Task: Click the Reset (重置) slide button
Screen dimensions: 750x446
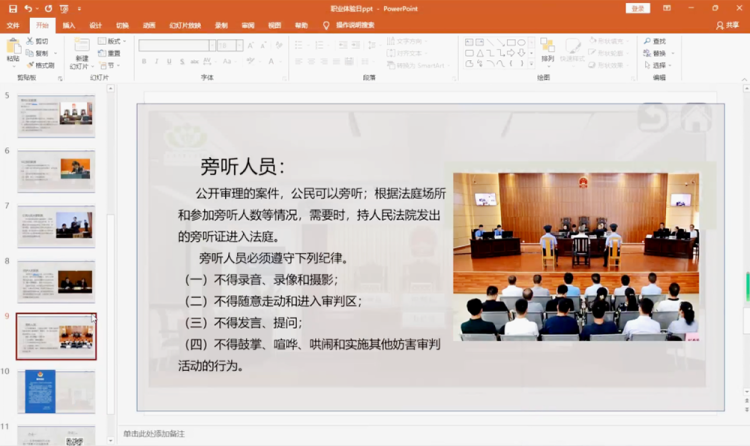Action: pos(110,53)
